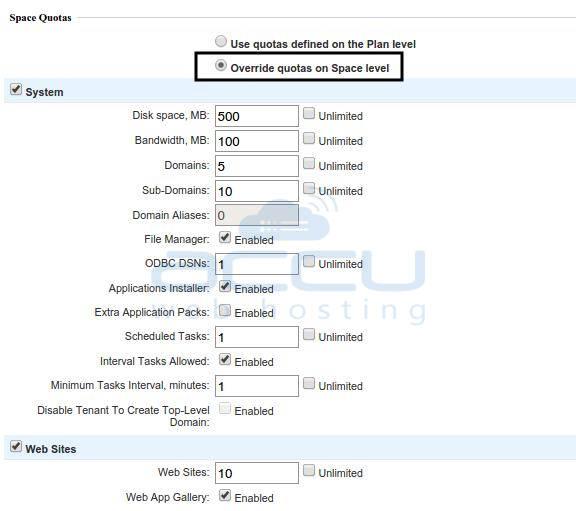Check Unlimited for ODBC DSNs

click(309, 261)
